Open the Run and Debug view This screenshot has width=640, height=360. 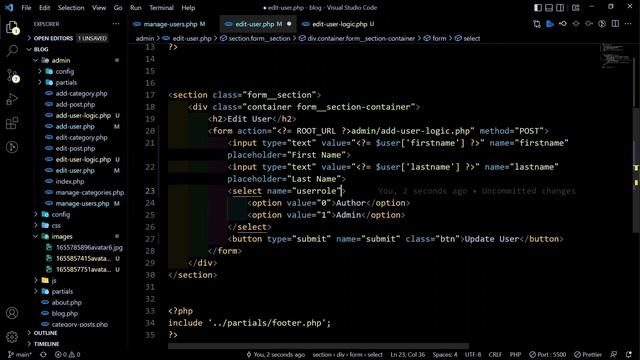click(12, 99)
